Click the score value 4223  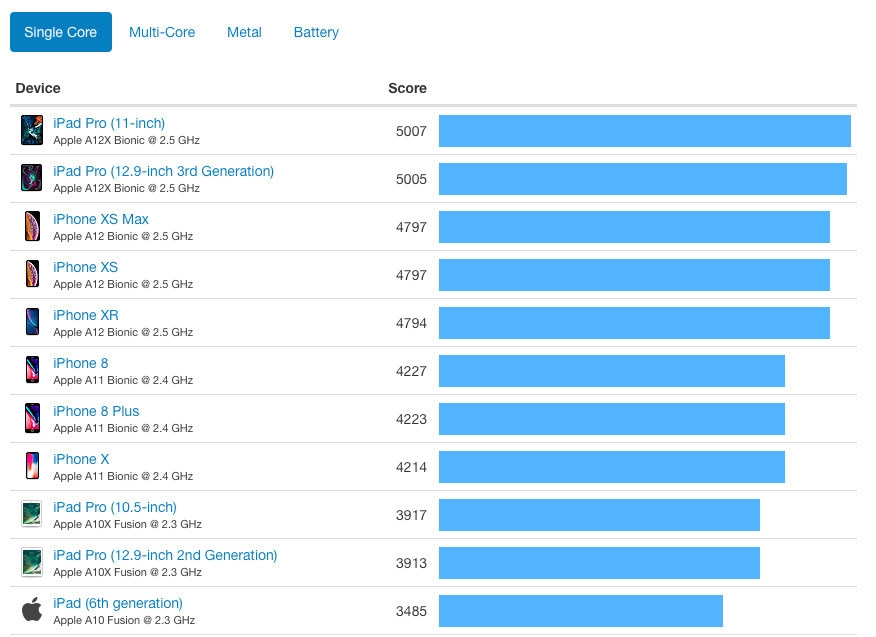pyautogui.click(x=411, y=420)
